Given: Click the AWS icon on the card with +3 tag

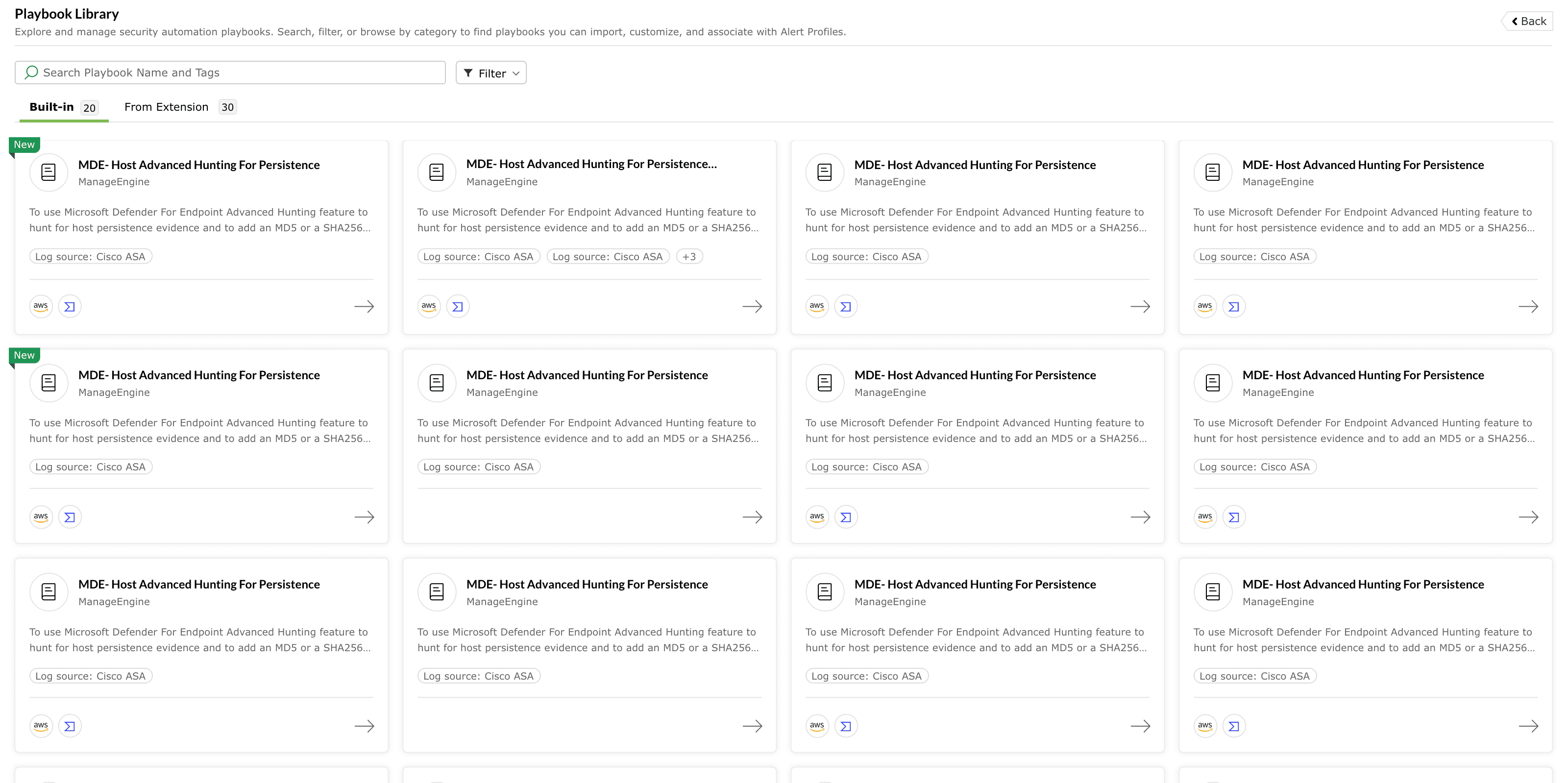Looking at the screenshot, I should (429, 306).
